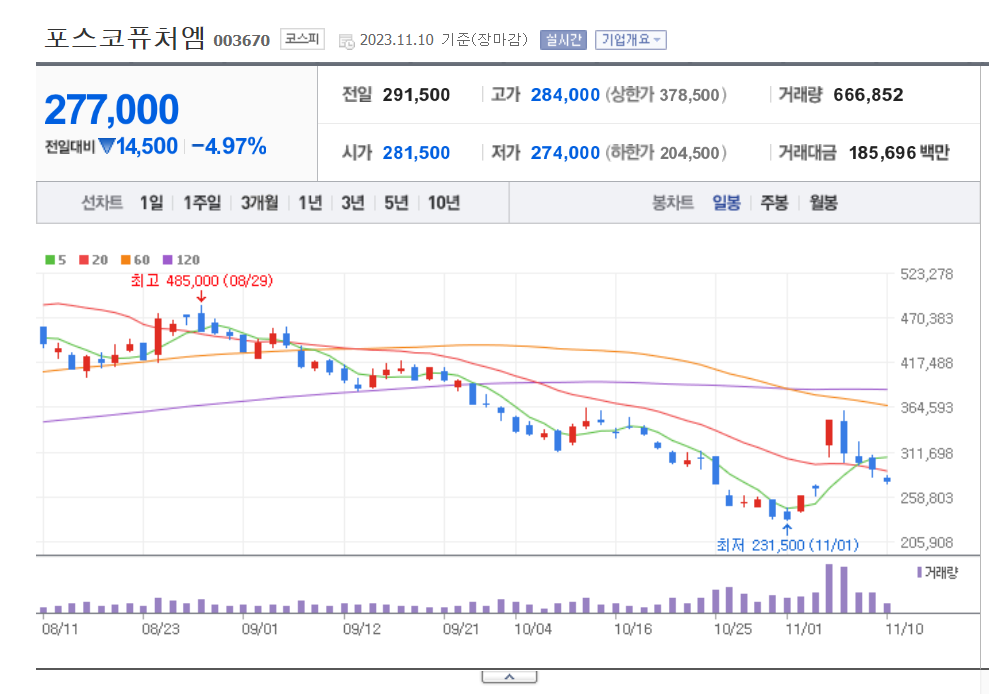989x694 pixels.
Task: Click the 전일 value 291,500
Action: click(416, 95)
